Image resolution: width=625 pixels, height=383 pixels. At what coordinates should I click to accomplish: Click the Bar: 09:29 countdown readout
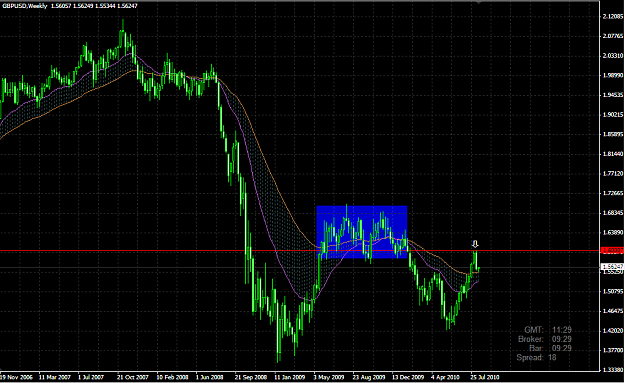click(551, 348)
